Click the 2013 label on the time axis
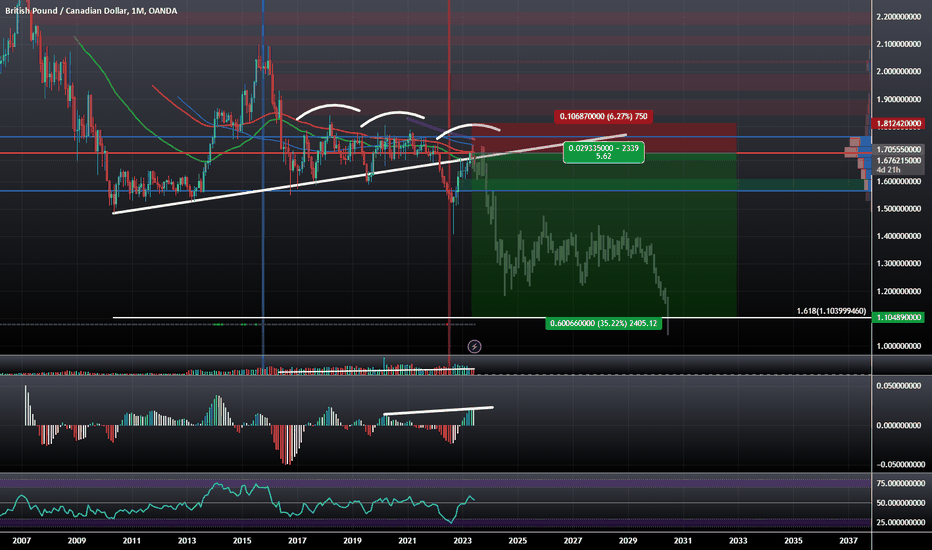The height and width of the screenshot is (550, 932). point(187,540)
